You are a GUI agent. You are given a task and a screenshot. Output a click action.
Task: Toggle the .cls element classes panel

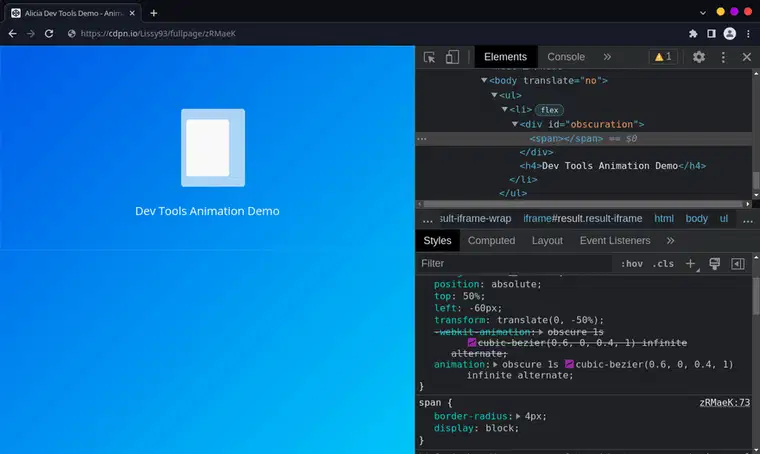coord(663,264)
